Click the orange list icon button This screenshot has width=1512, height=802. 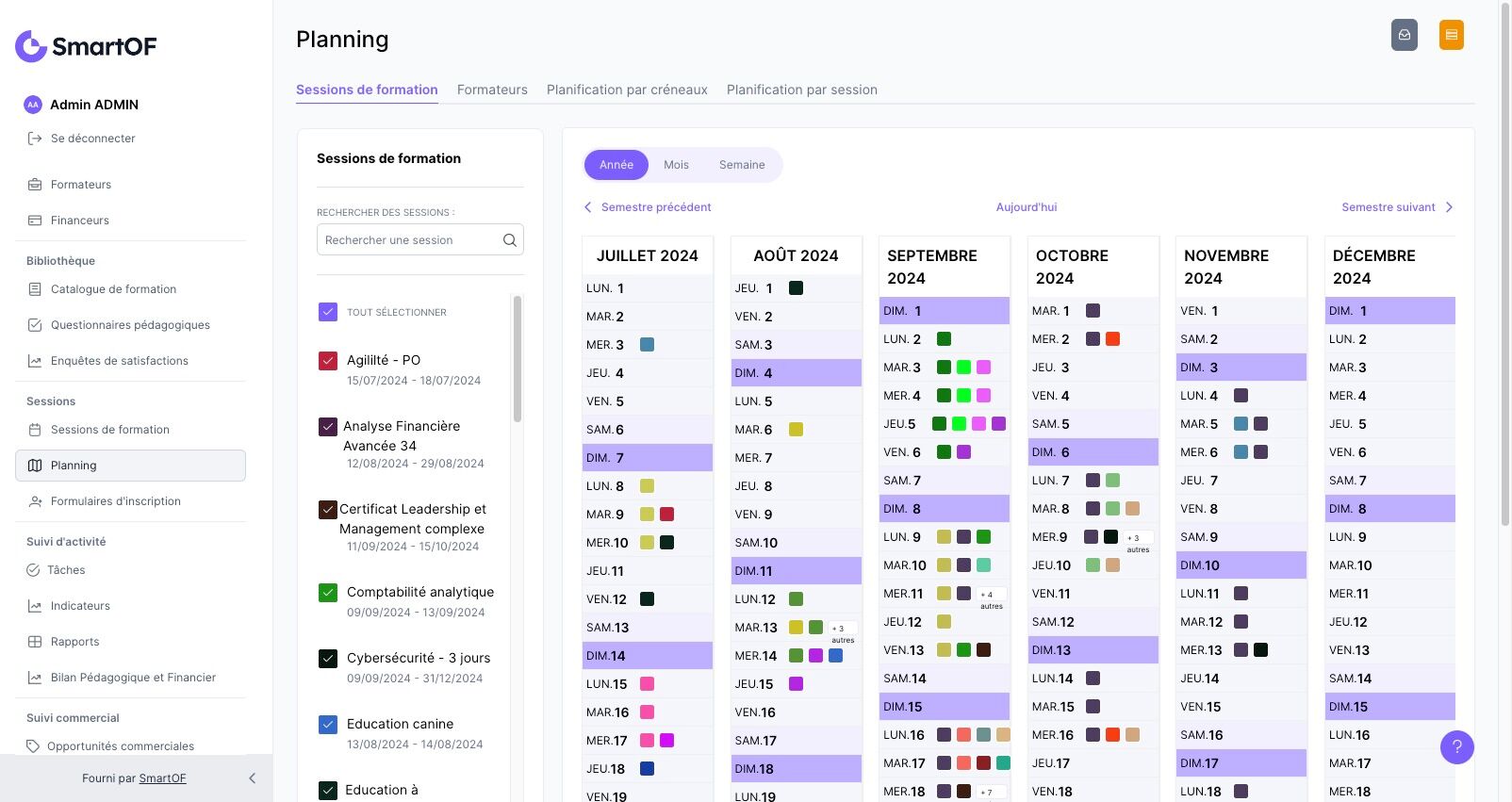[x=1452, y=35]
